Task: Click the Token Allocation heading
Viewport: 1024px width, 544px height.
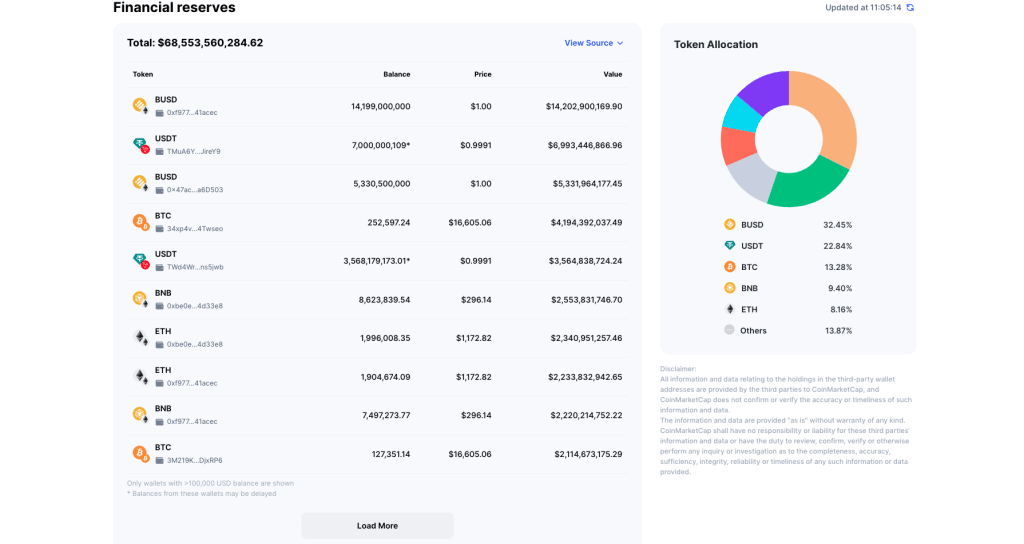Action: [716, 44]
